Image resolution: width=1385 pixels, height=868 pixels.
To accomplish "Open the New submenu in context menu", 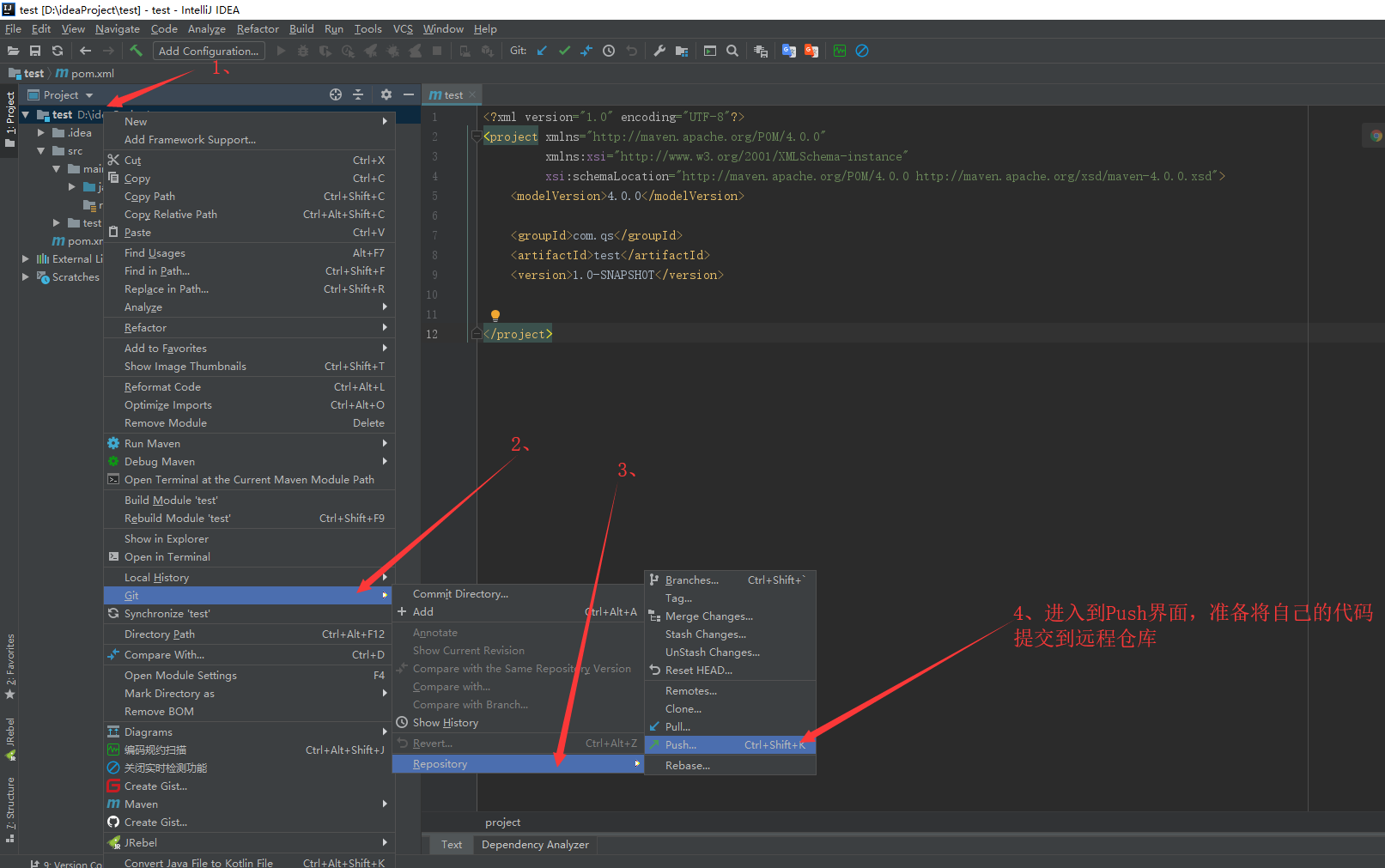I will click(x=249, y=122).
